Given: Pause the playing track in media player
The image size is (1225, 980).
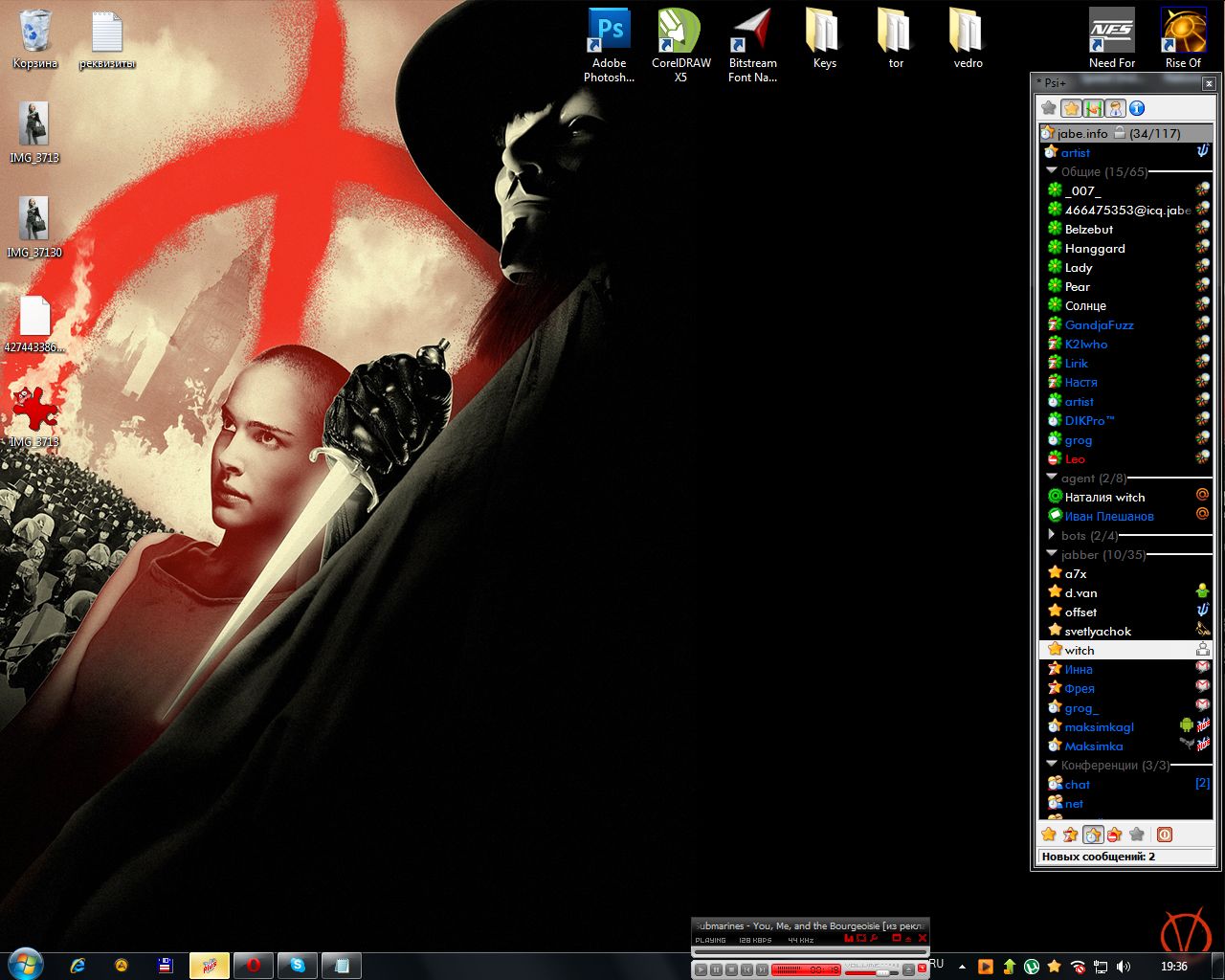Looking at the screenshot, I should pos(716,969).
